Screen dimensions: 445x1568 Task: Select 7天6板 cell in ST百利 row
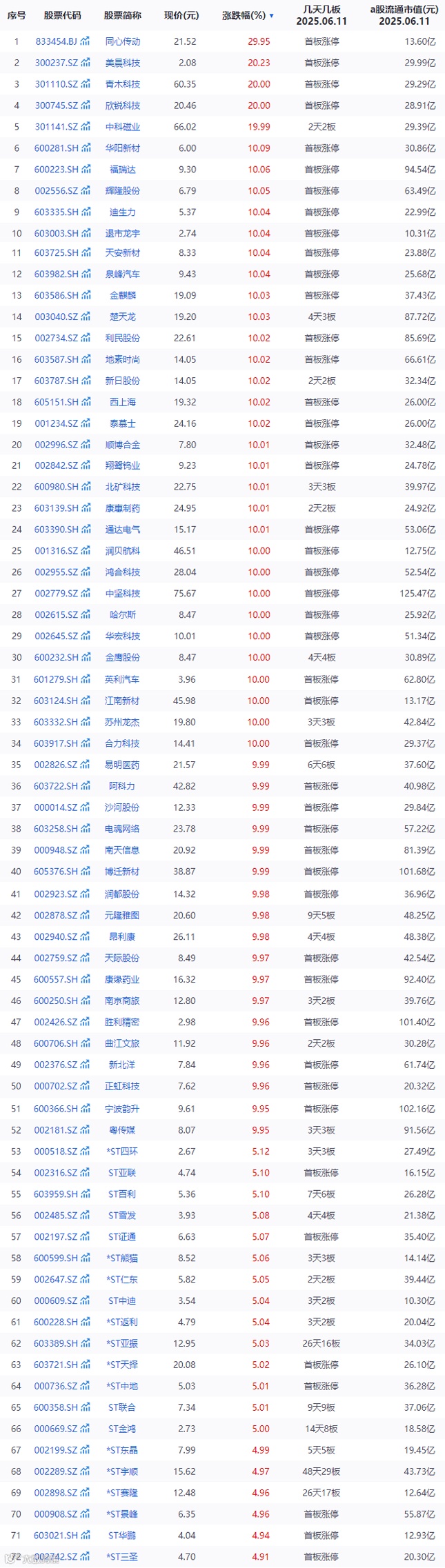[x=322, y=1194]
